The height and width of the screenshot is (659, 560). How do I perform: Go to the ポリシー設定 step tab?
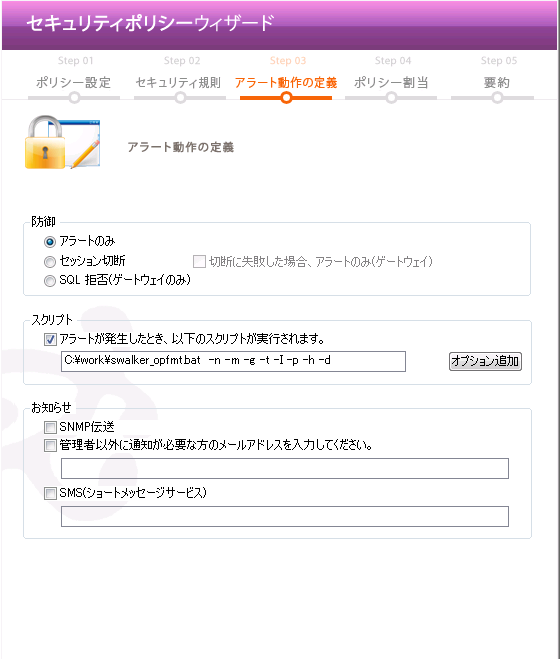click(x=74, y=82)
